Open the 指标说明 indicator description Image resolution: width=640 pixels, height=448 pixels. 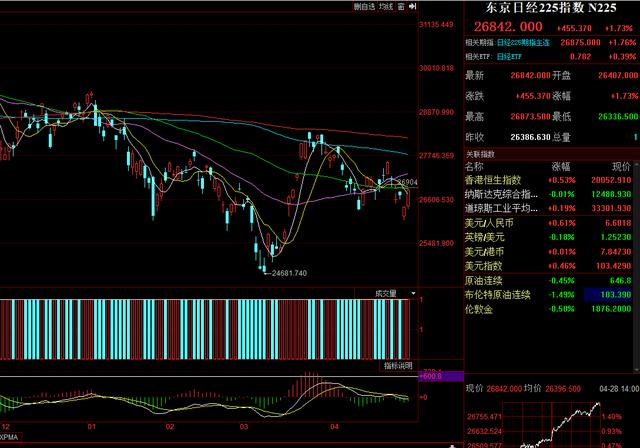(398, 366)
